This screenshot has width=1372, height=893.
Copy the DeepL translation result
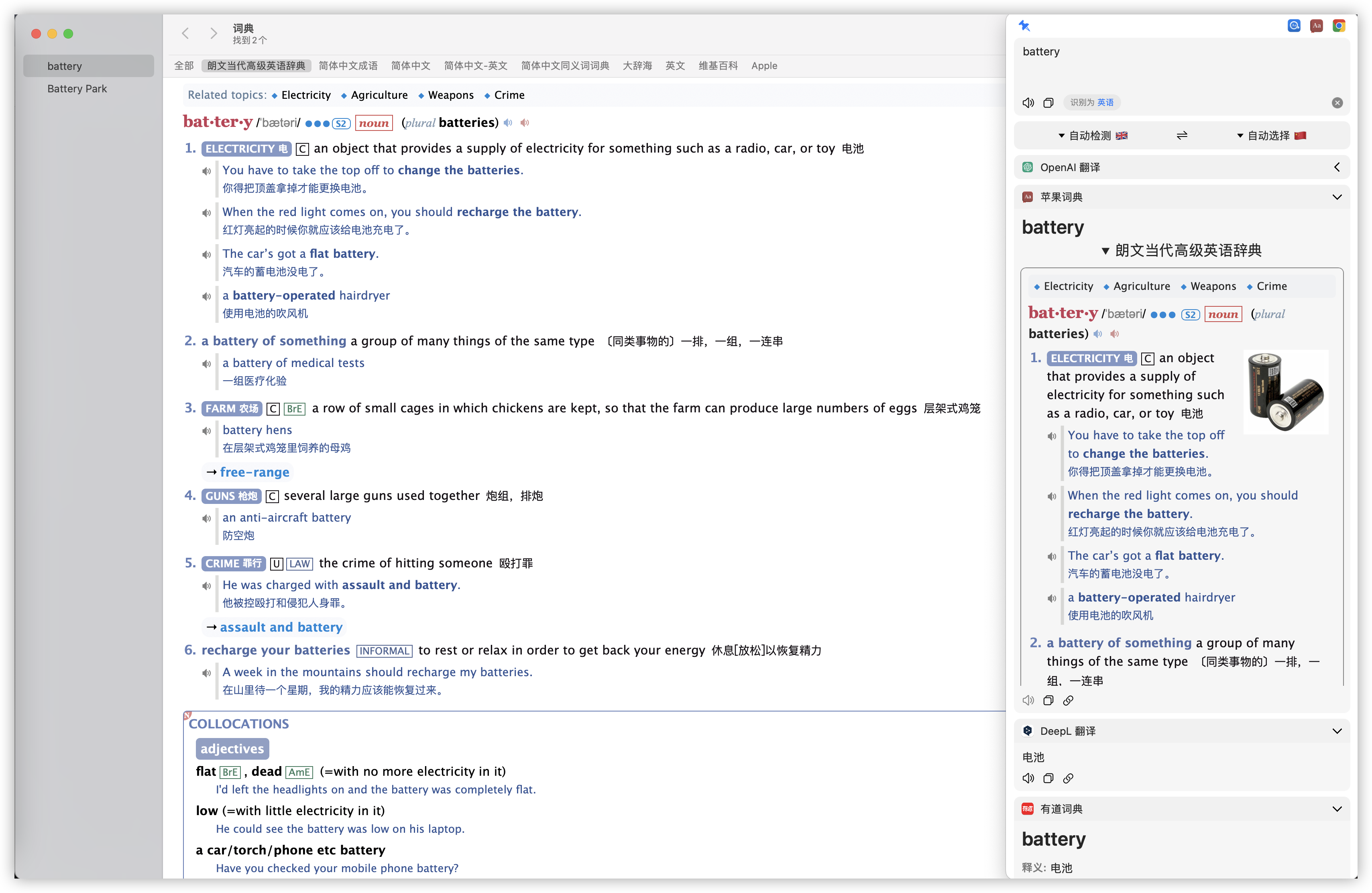point(1048,778)
